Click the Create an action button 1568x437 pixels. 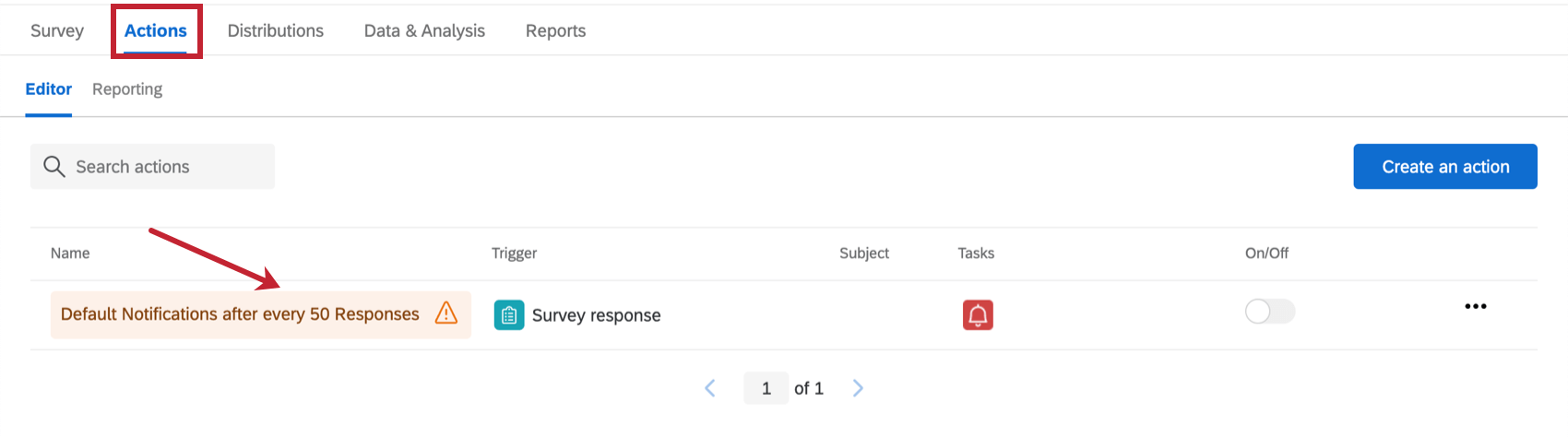[1444, 167]
